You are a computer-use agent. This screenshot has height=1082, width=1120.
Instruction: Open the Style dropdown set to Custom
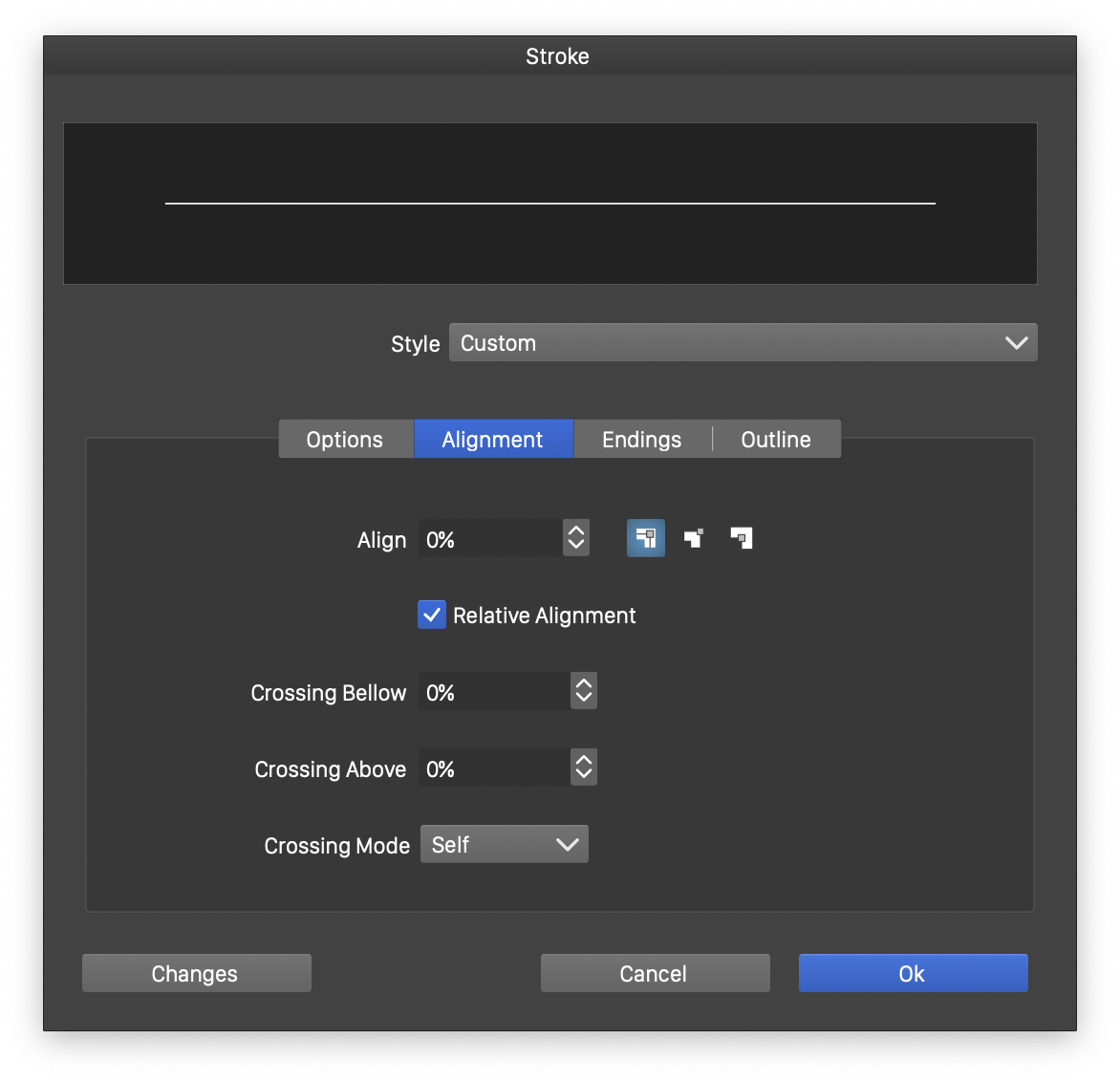tap(743, 342)
